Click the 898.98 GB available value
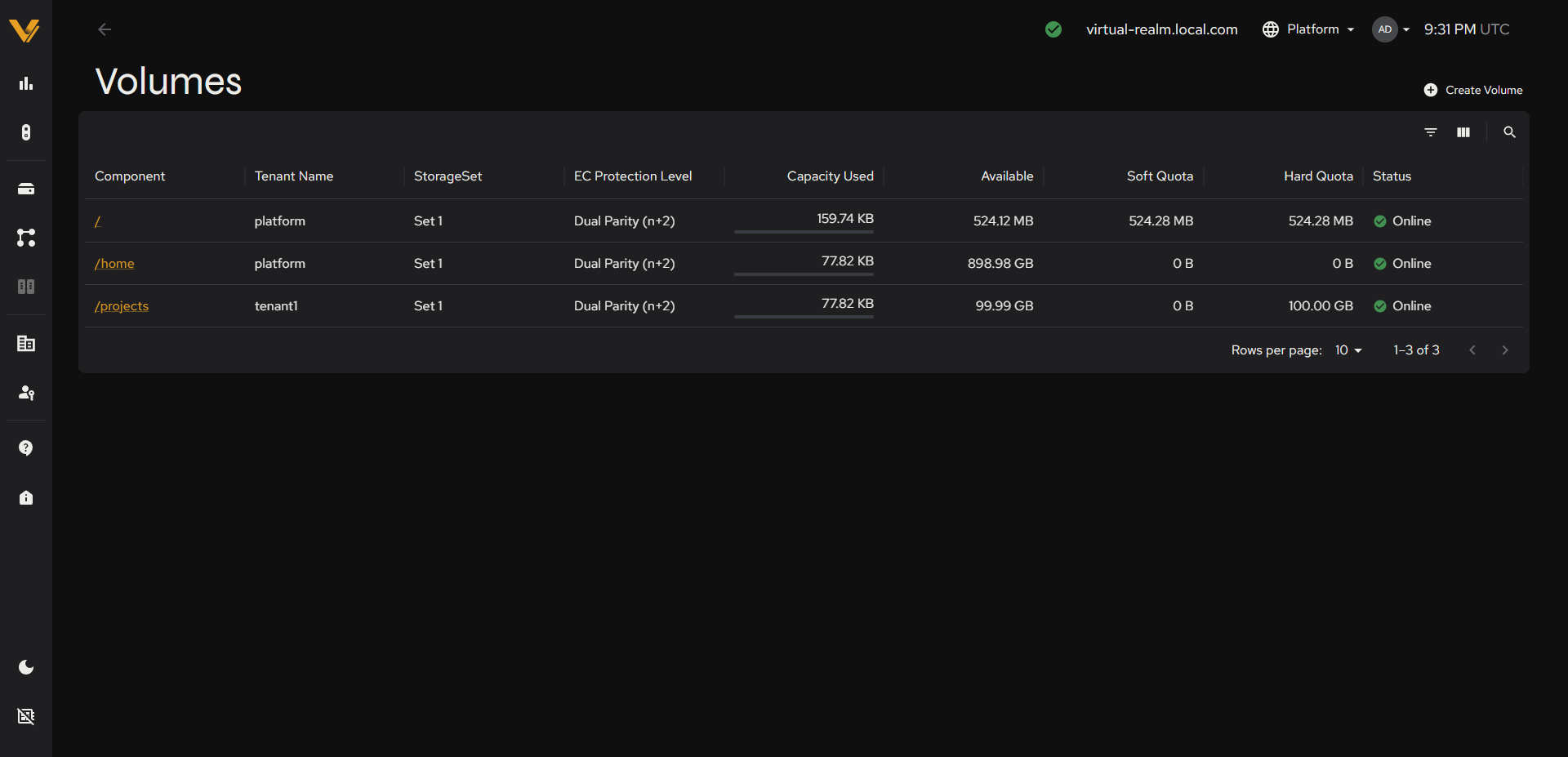The image size is (1568, 757). pos(1000,264)
